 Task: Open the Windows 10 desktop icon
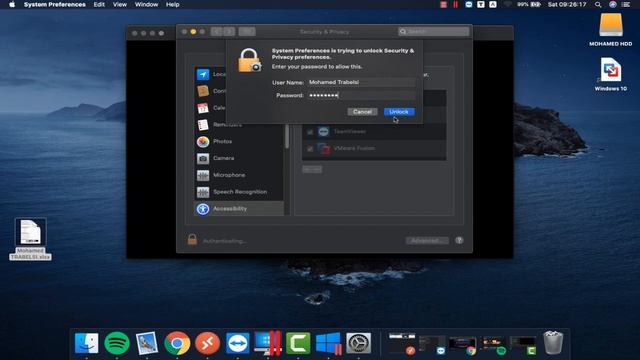611,74
